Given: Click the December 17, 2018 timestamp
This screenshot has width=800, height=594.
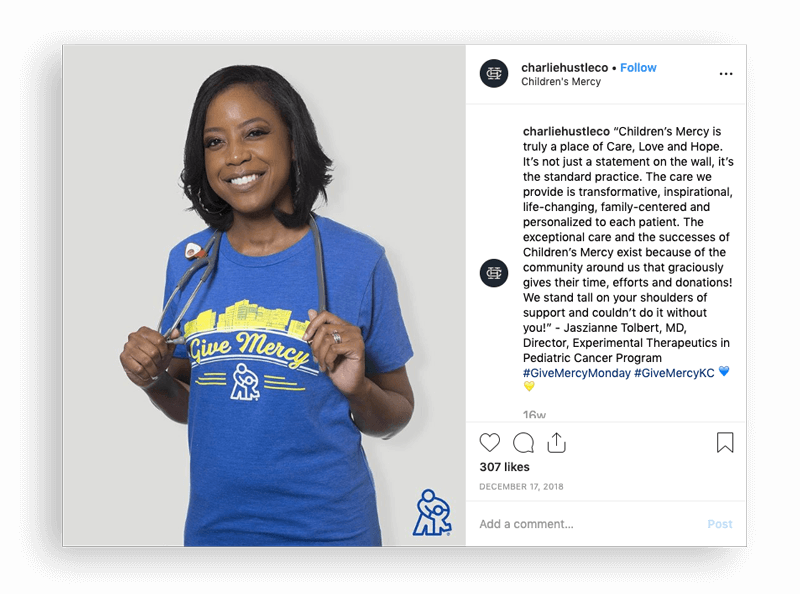Looking at the screenshot, I should pyautogui.click(x=521, y=487).
